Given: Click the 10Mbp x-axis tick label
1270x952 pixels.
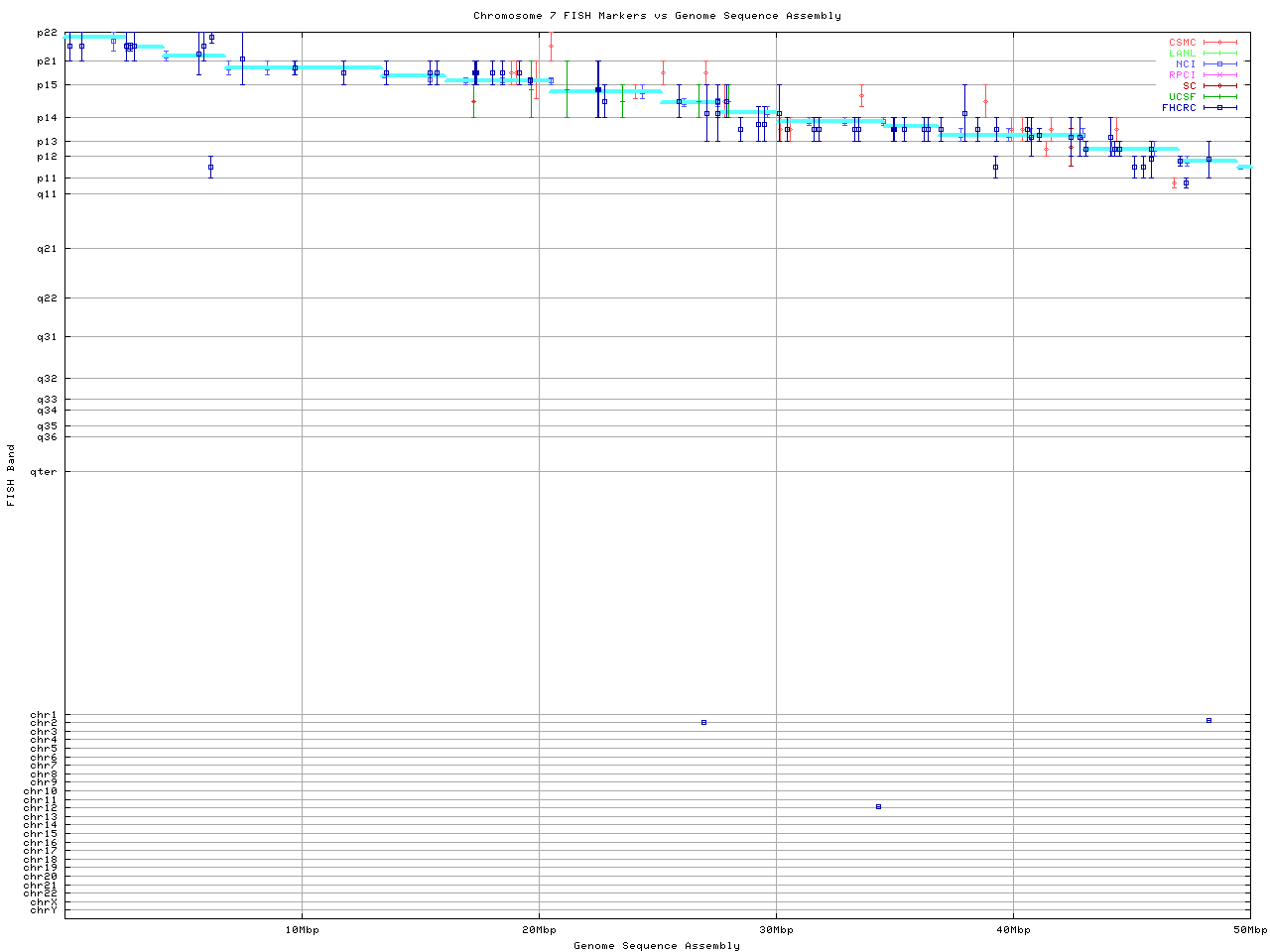Looking at the screenshot, I should pos(302,930).
